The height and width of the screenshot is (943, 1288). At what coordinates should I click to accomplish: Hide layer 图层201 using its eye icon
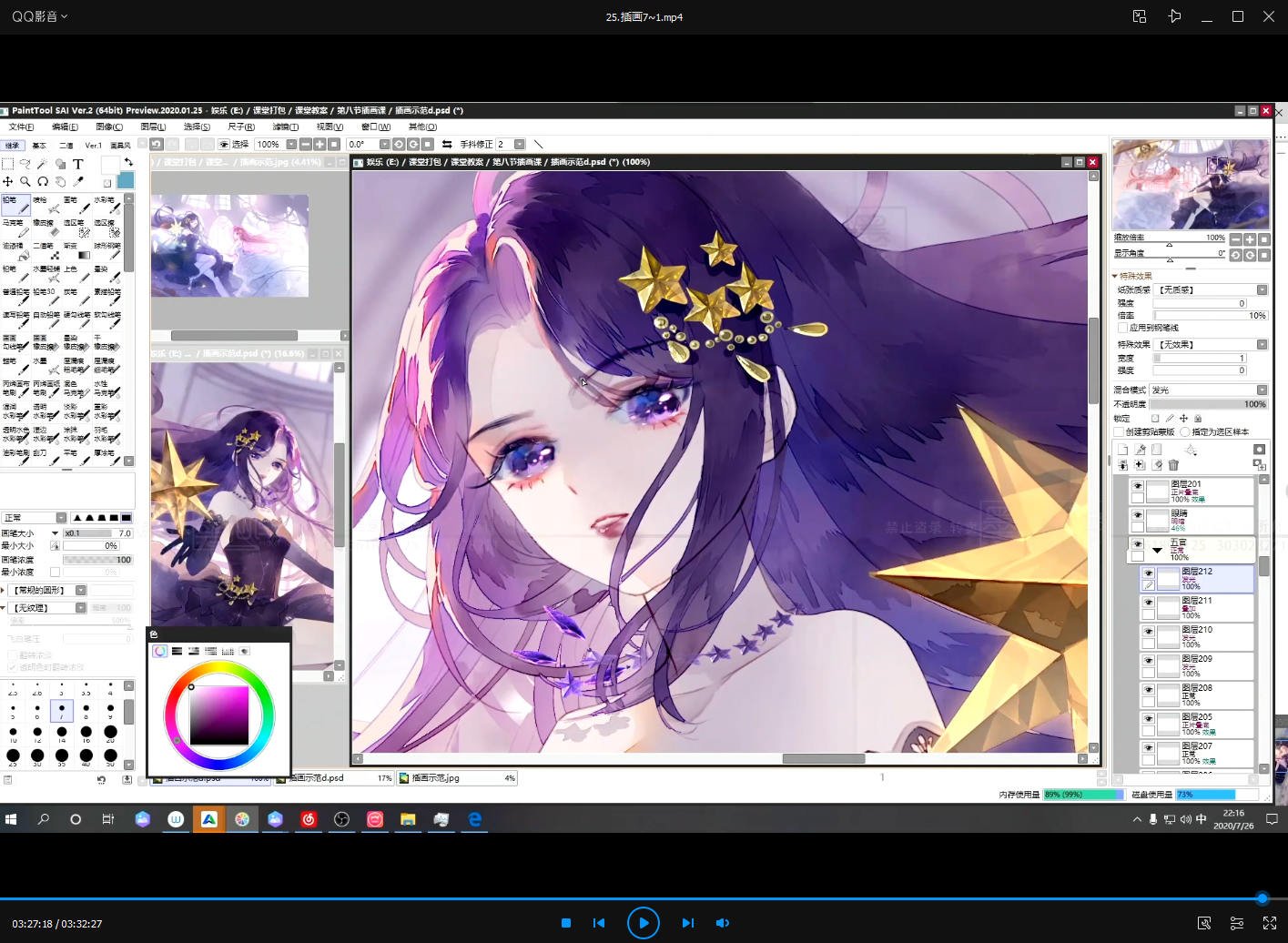[x=1137, y=486]
